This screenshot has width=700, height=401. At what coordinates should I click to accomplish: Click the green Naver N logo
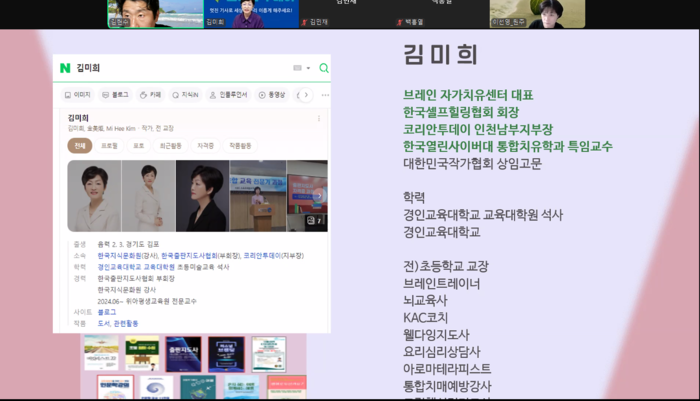click(x=65, y=68)
